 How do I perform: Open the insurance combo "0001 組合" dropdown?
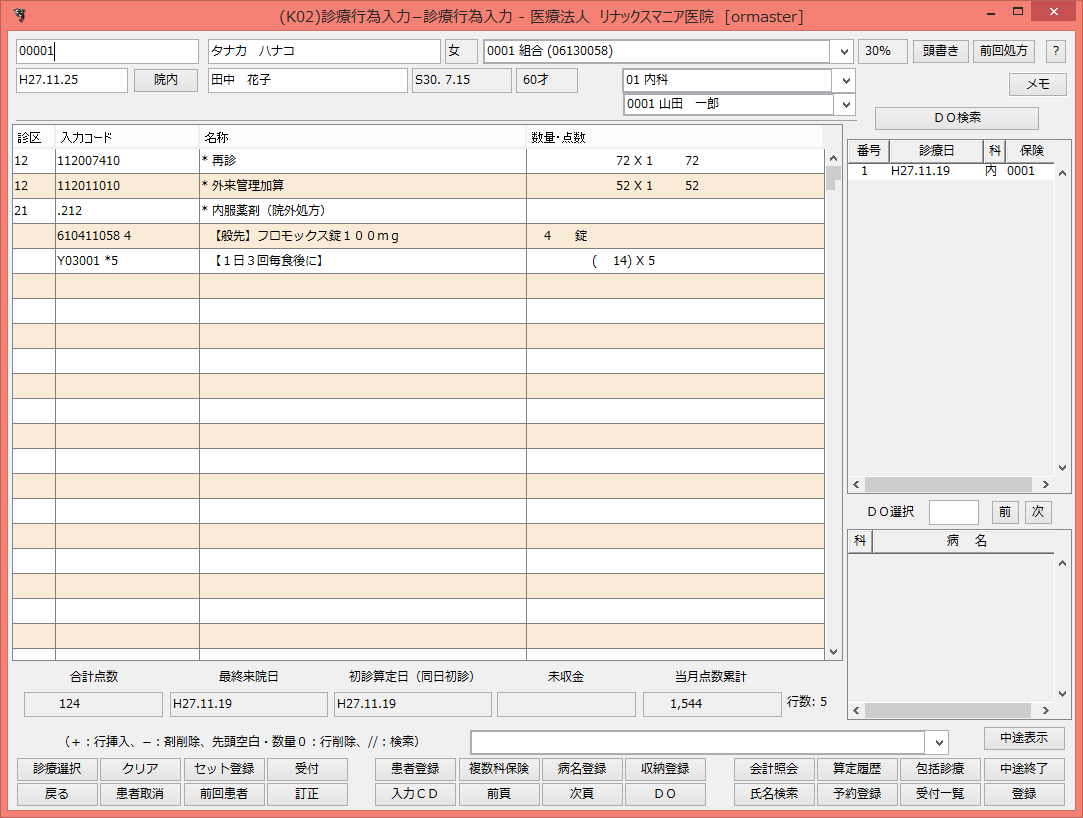pos(844,51)
